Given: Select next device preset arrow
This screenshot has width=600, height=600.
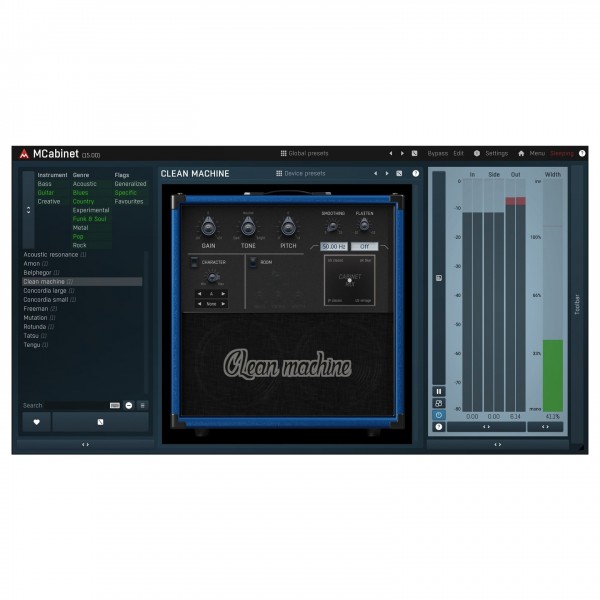Looking at the screenshot, I should click(387, 174).
